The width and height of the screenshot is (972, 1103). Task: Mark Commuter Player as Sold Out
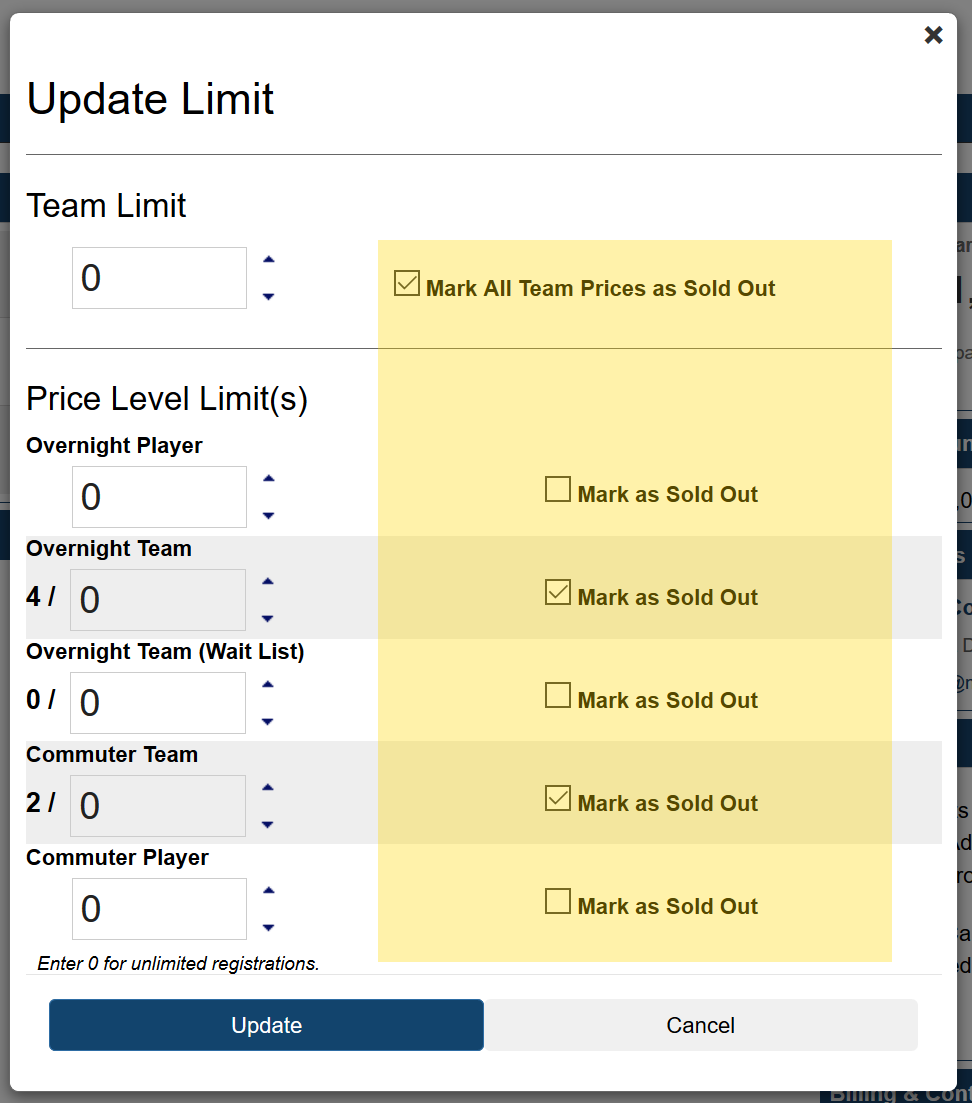coord(558,902)
